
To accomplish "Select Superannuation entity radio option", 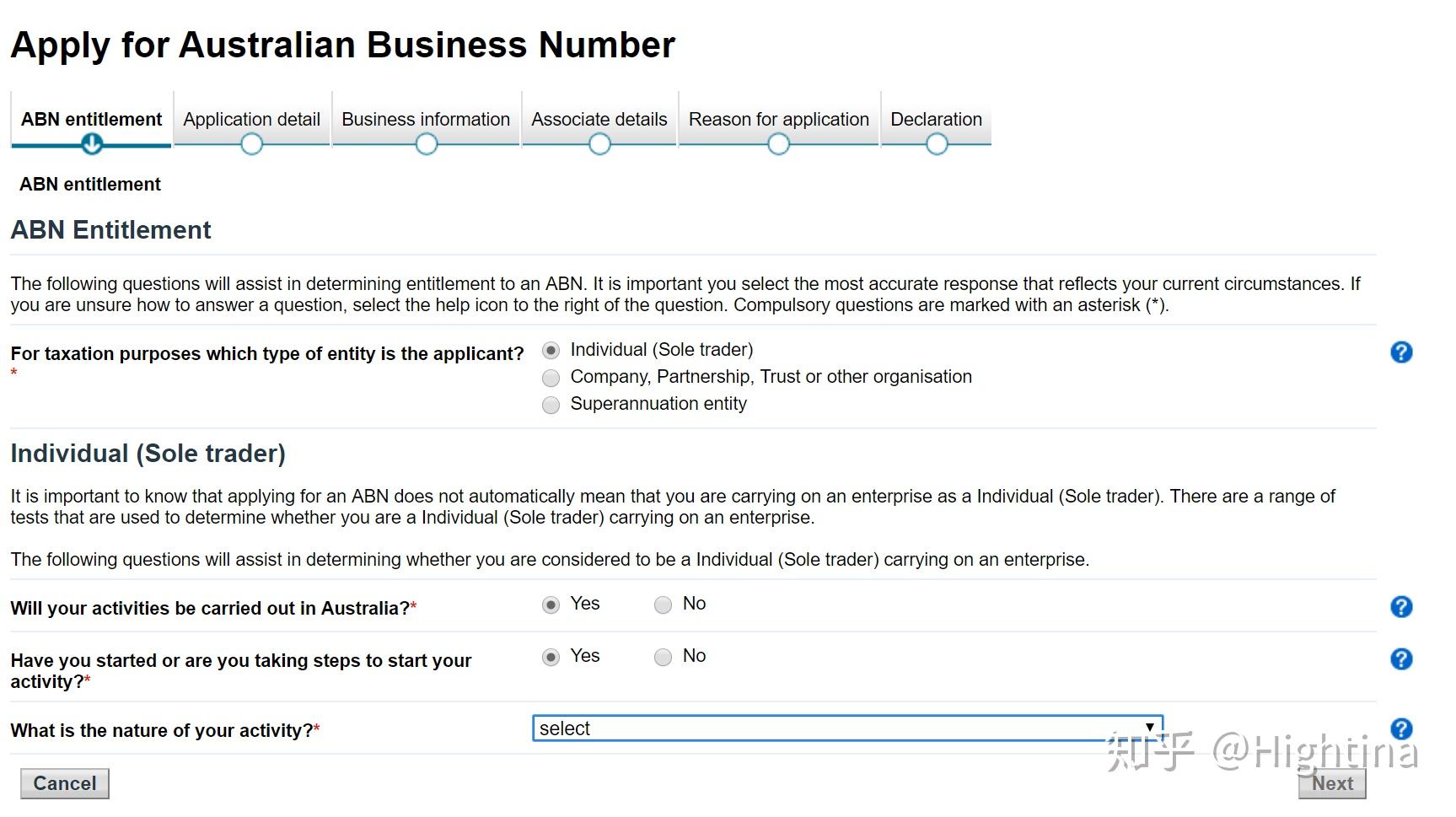I will tap(551, 406).
